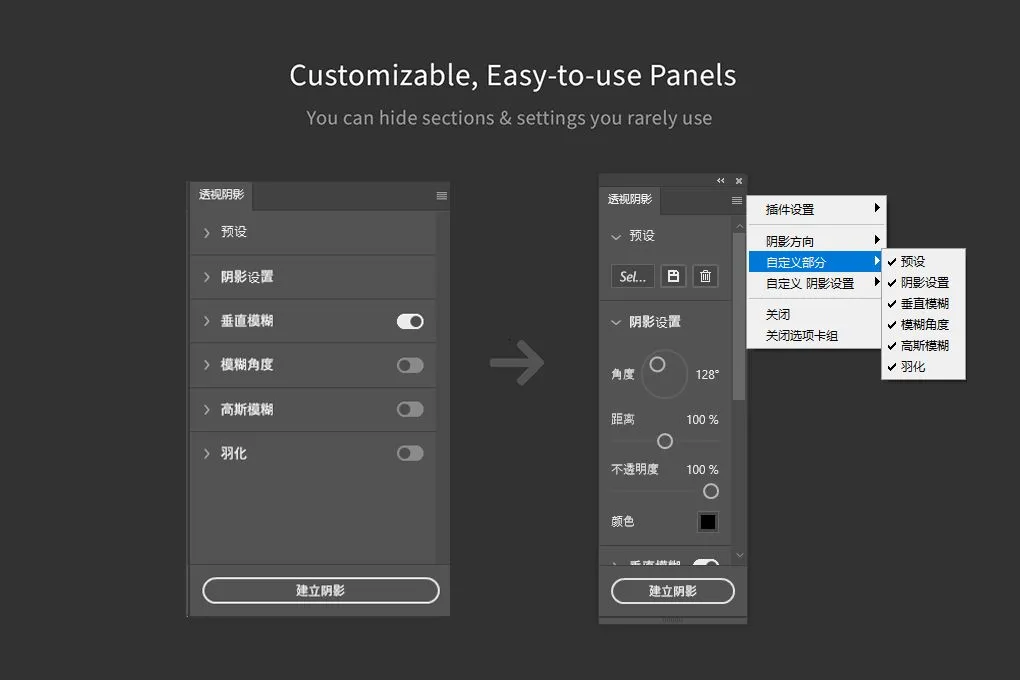1020x680 pixels.
Task: Close the right panel with the X icon
Action: (x=739, y=181)
